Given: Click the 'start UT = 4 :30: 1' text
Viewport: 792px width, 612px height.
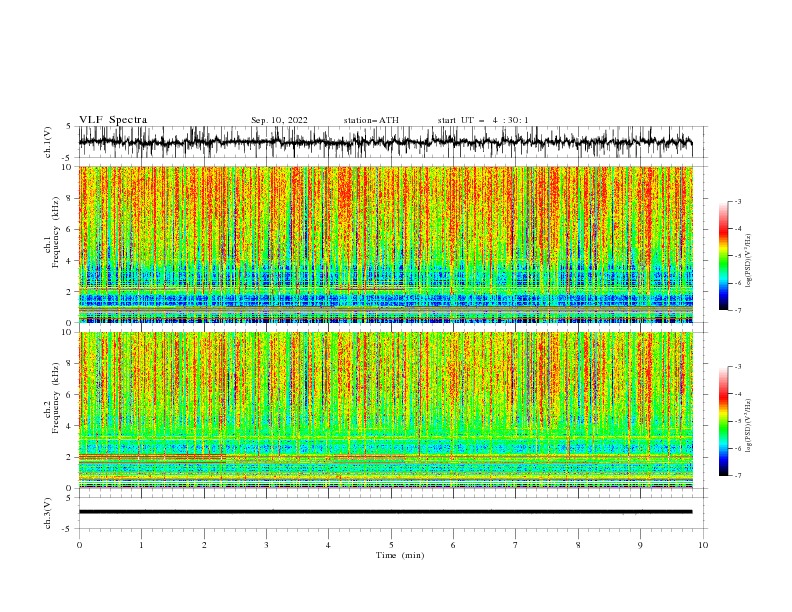Looking at the screenshot, I should pos(483,120).
